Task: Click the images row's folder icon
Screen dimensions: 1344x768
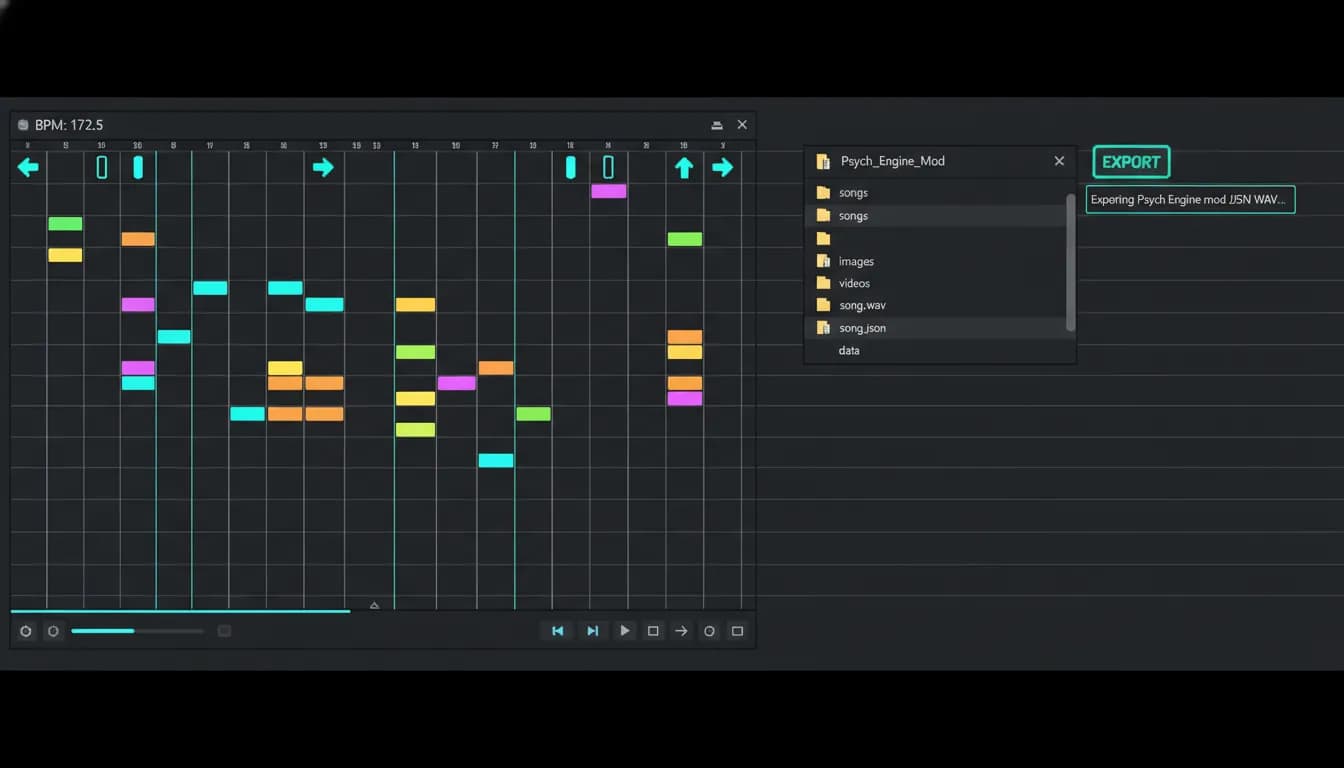Action: [x=823, y=261]
